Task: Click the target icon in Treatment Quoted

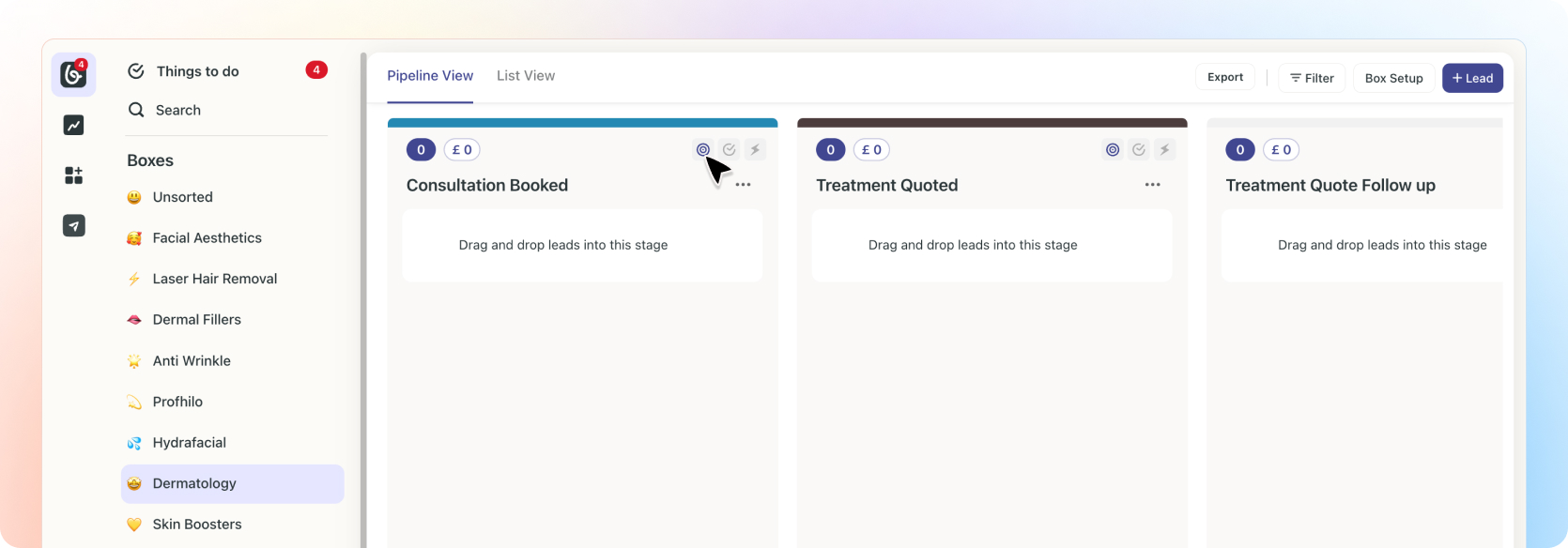Action: click(1113, 149)
